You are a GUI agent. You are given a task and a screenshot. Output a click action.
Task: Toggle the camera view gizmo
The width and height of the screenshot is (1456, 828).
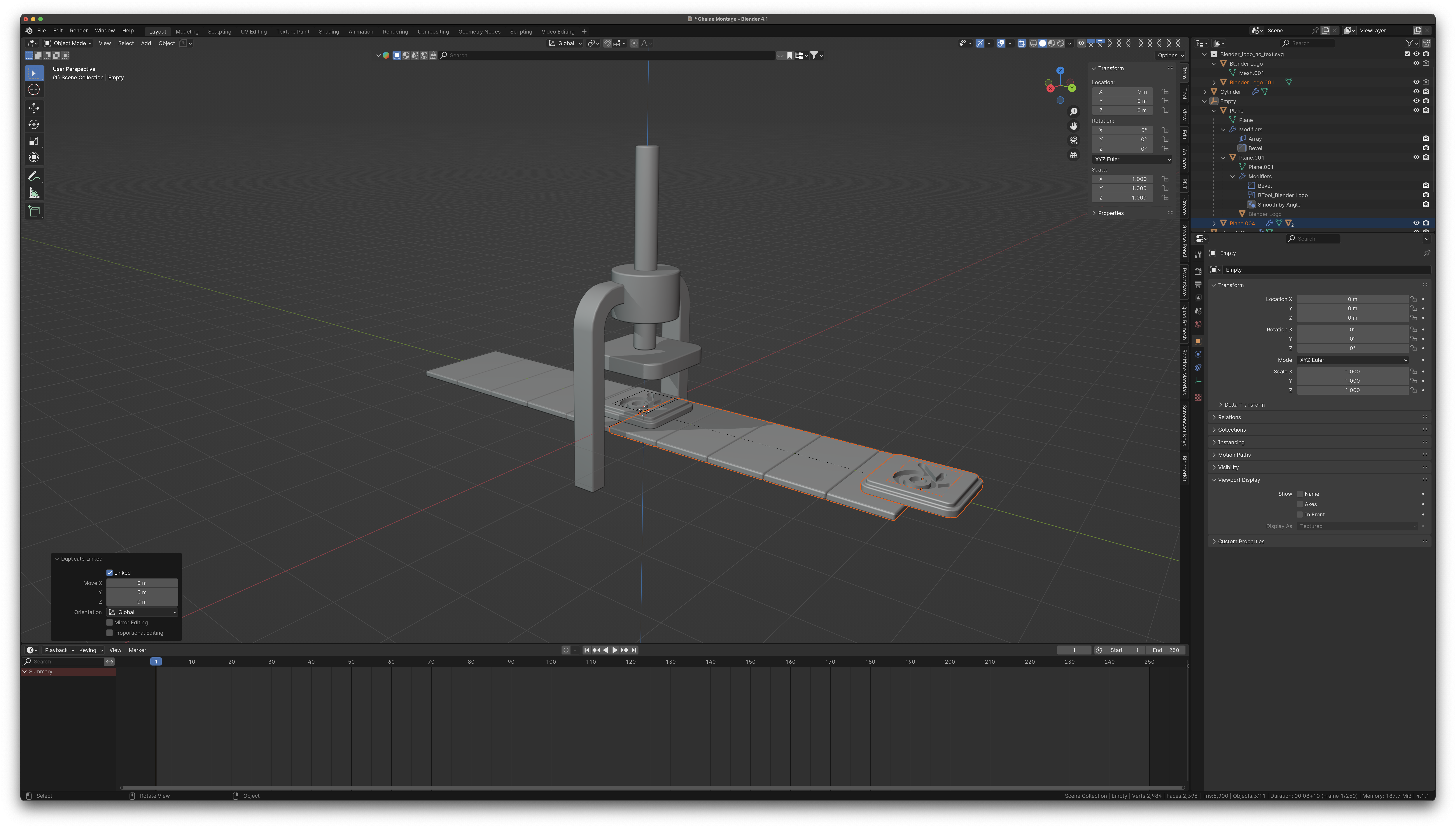[1073, 140]
